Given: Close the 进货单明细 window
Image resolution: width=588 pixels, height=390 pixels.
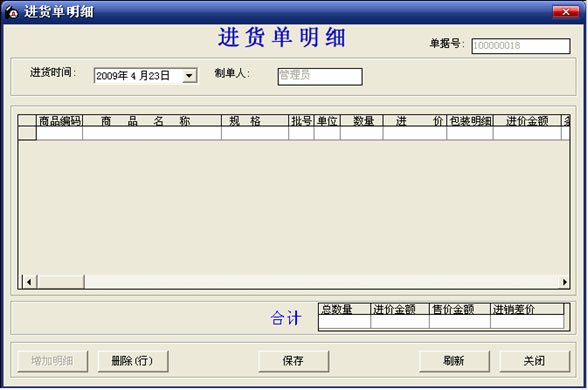Looking at the screenshot, I should click(566, 12).
